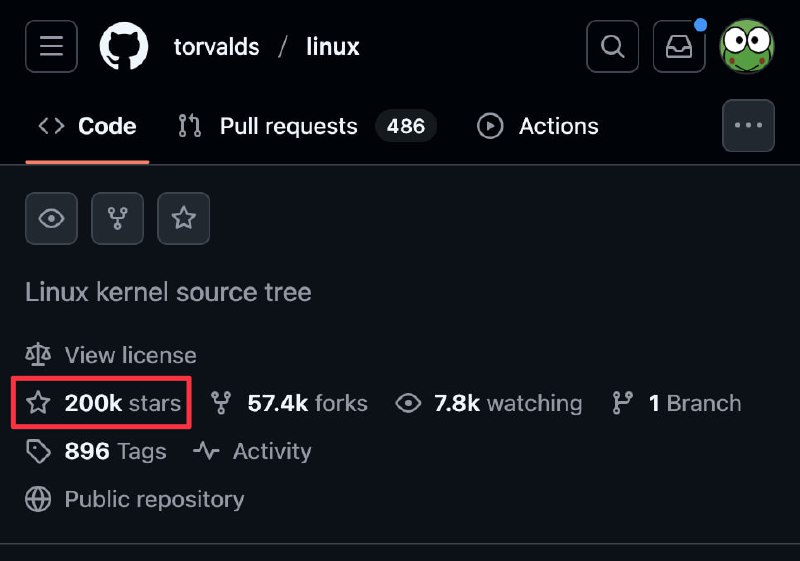Image resolution: width=800 pixels, height=561 pixels.
Task: Open the hamburger navigation menu
Action: tap(51, 46)
